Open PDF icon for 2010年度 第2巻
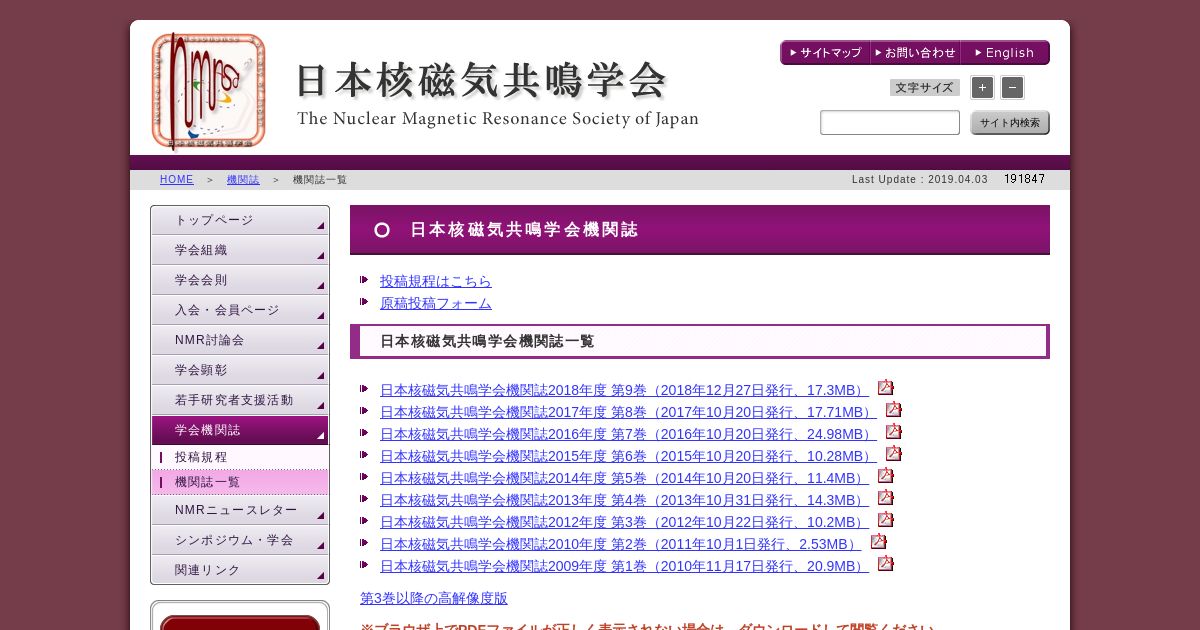This screenshot has width=1200, height=630. (x=878, y=542)
